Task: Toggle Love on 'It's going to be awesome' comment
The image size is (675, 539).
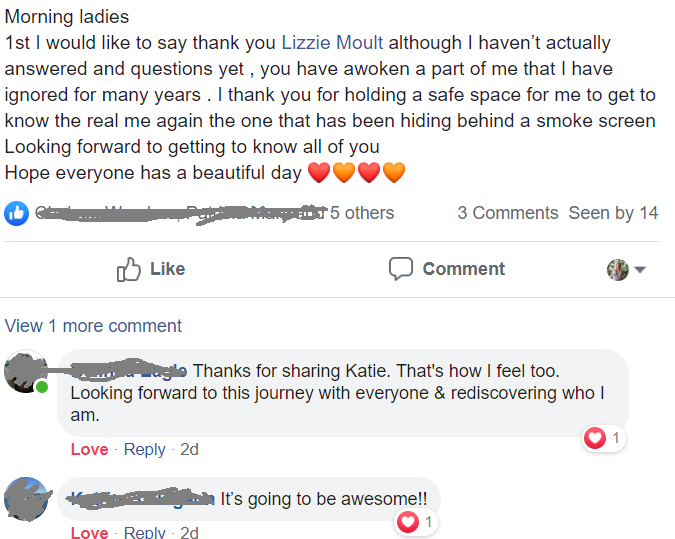Action: [89, 532]
